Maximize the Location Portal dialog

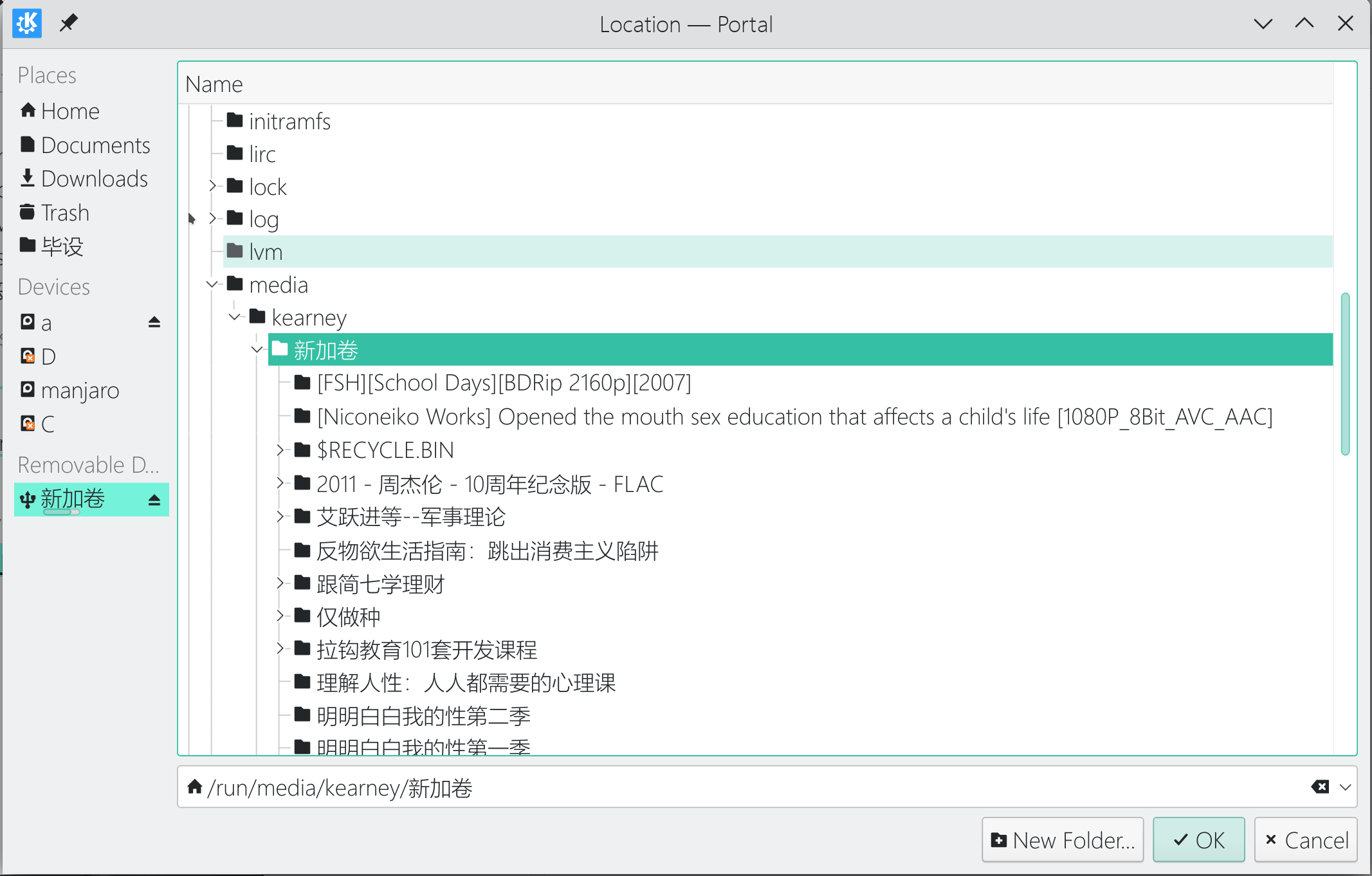pyautogui.click(x=1304, y=24)
